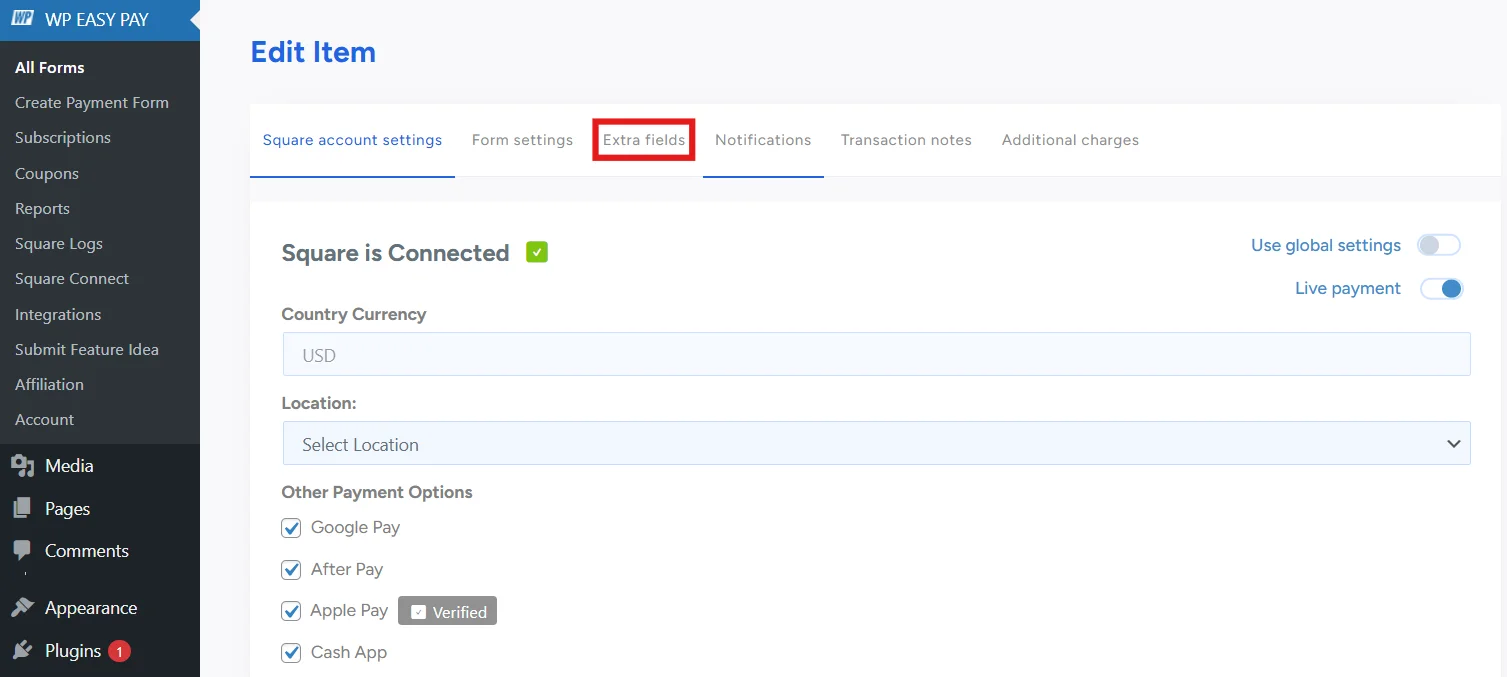This screenshot has height=677, width=1507.
Task: Click the Location: label text
Action: tap(319, 403)
